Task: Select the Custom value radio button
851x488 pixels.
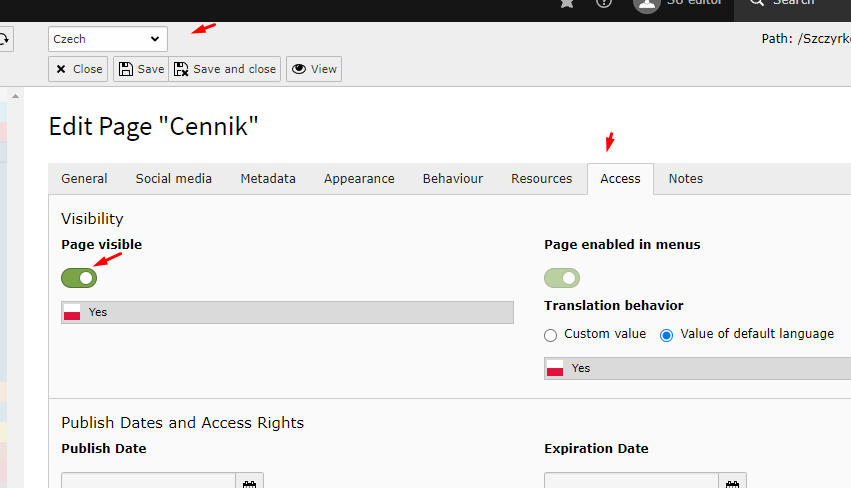Action: [x=550, y=335]
